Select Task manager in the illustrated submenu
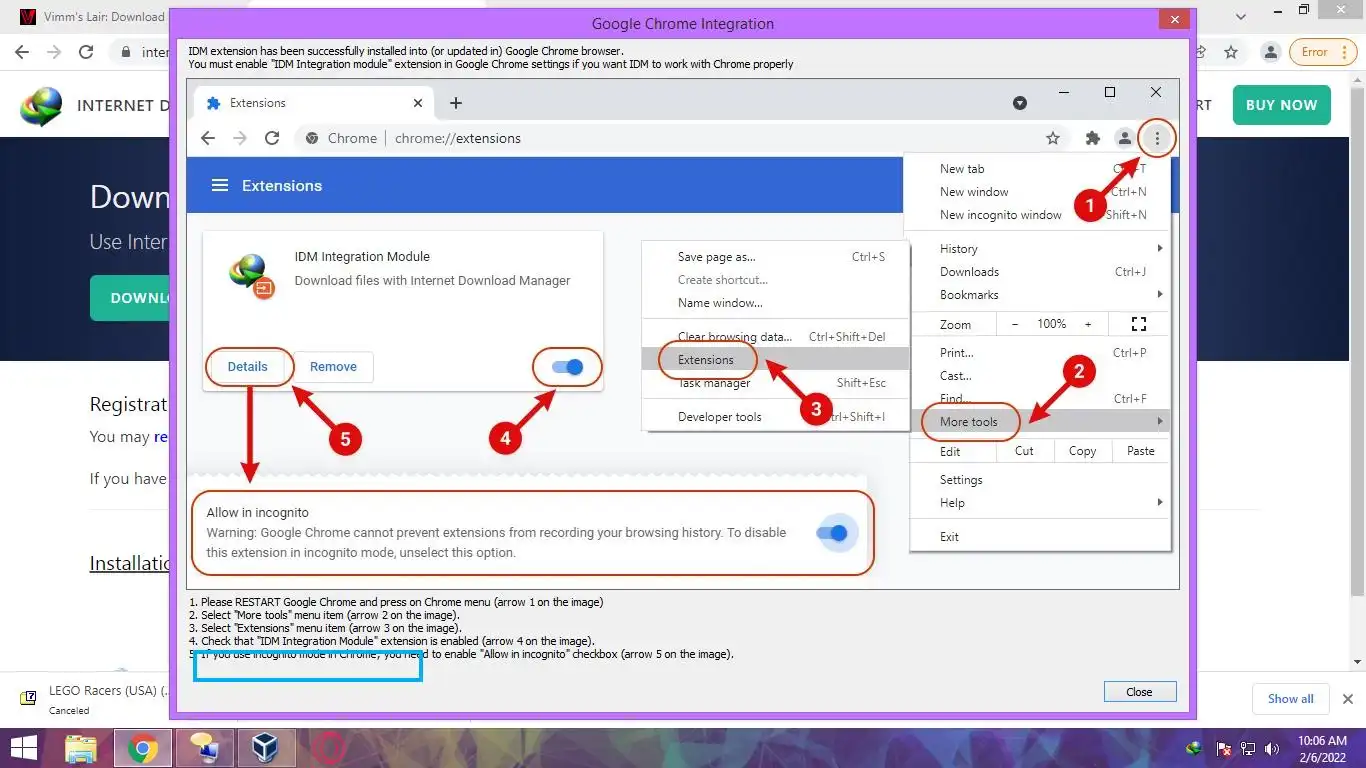This screenshot has height=768, width=1366. click(775, 383)
